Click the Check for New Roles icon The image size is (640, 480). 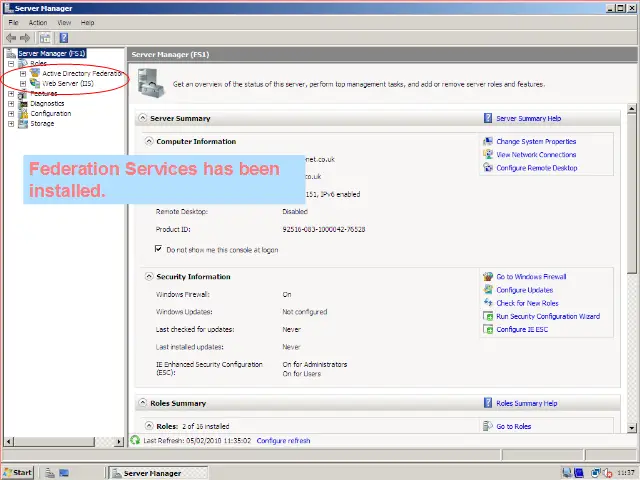[x=488, y=302]
